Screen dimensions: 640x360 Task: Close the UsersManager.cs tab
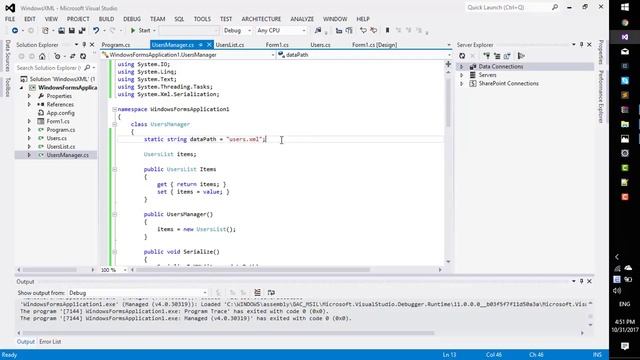[209, 44]
